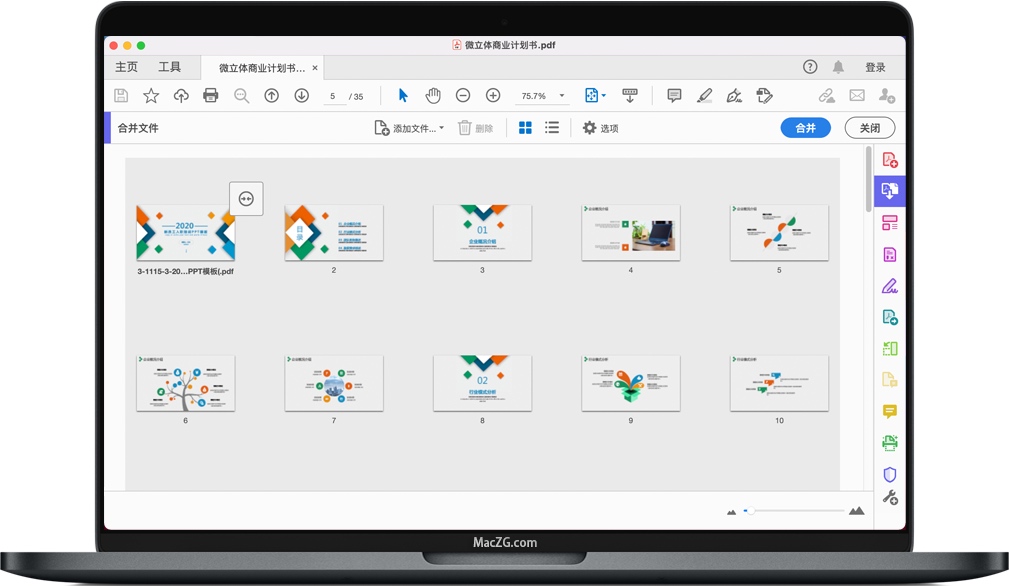Screen dimensions: 1009x586
Task: Click the highlighter pen tool icon
Action: point(704,96)
